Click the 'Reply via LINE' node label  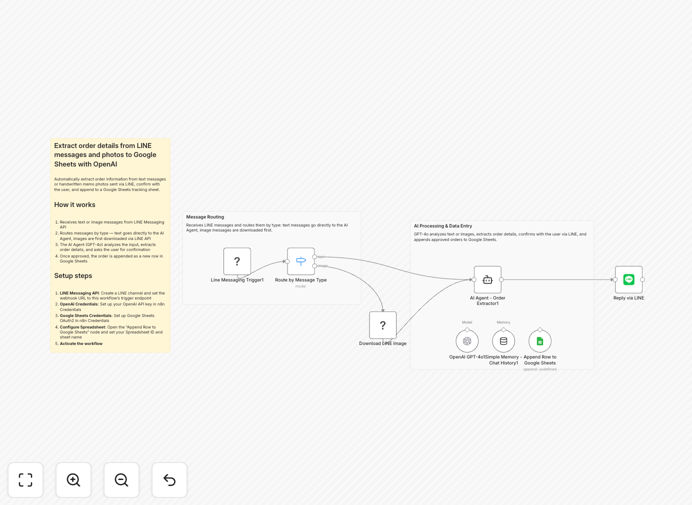pyautogui.click(x=629, y=298)
